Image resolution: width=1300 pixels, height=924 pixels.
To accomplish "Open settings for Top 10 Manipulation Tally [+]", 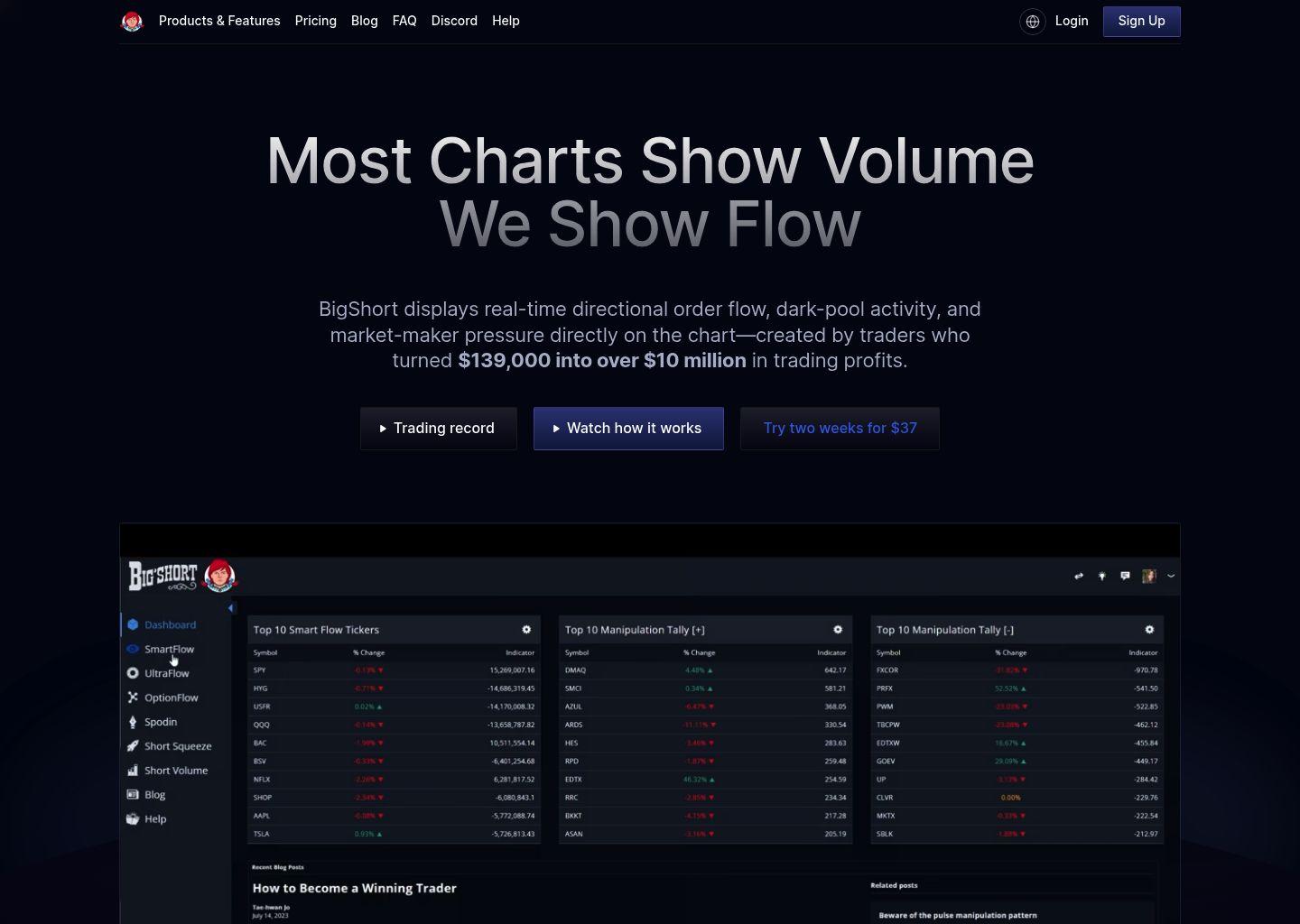I will point(838,629).
